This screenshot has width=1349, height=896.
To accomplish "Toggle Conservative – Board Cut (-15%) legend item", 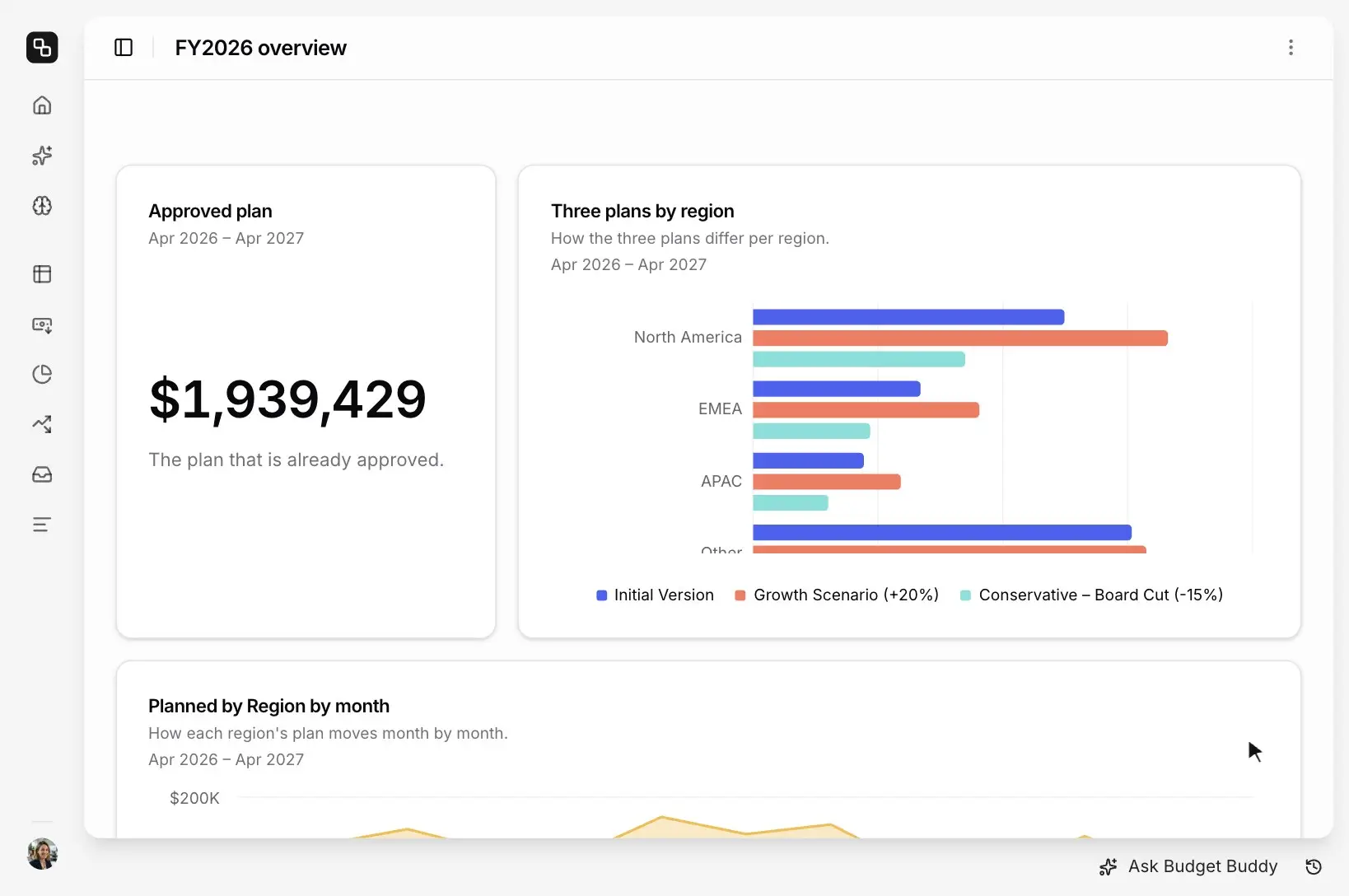I will [x=1091, y=595].
